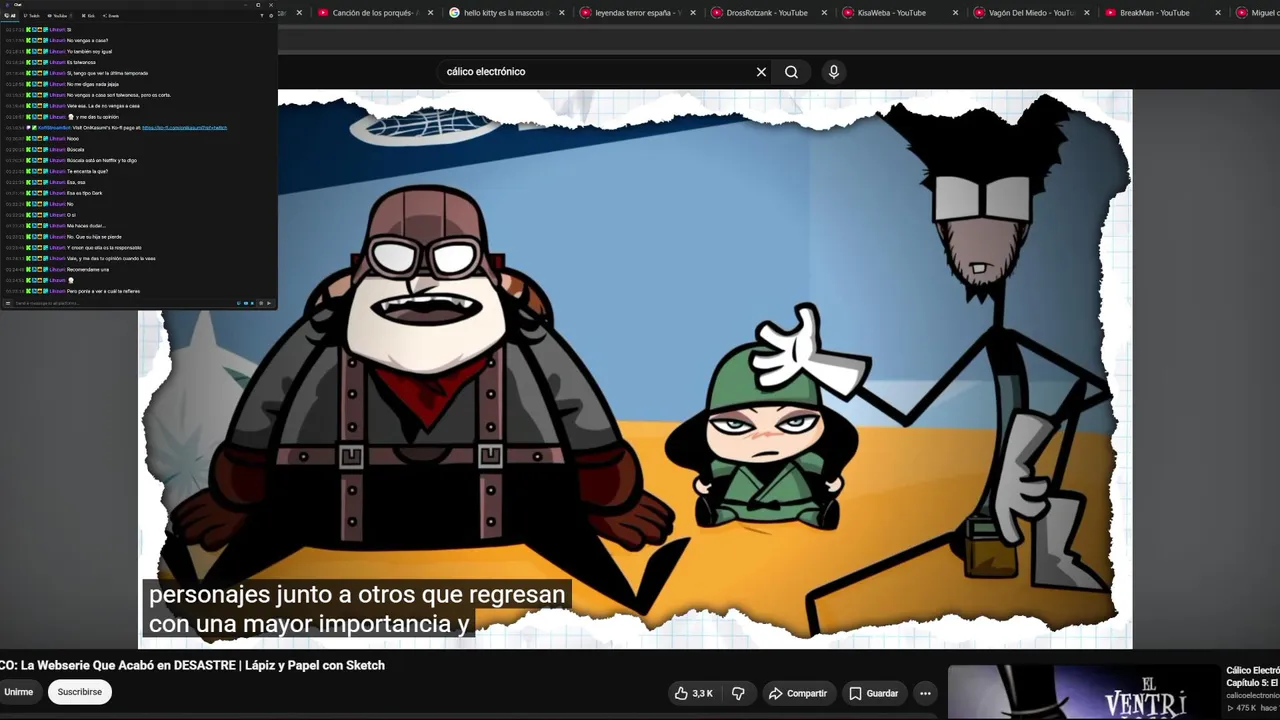The height and width of the screenshot is (720, 1280).
Task: Select the All tab in Chat window
Action: click(11, 16)
